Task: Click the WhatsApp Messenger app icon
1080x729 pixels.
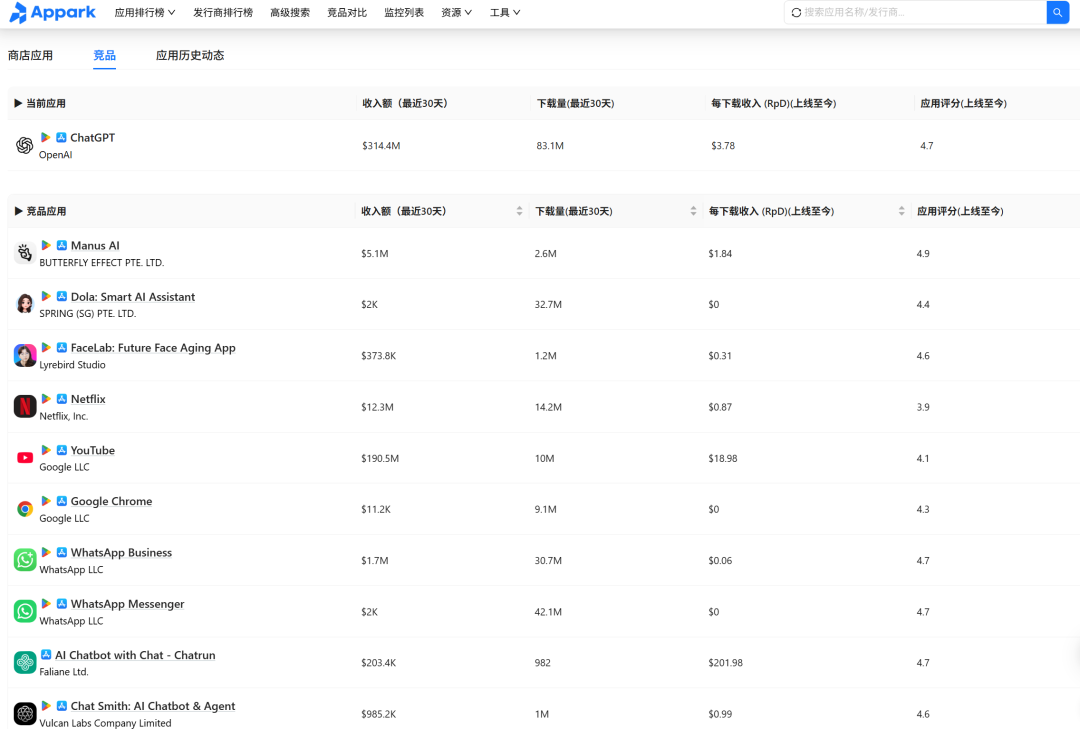Action: pyautogui.click(x=25, y=611)
